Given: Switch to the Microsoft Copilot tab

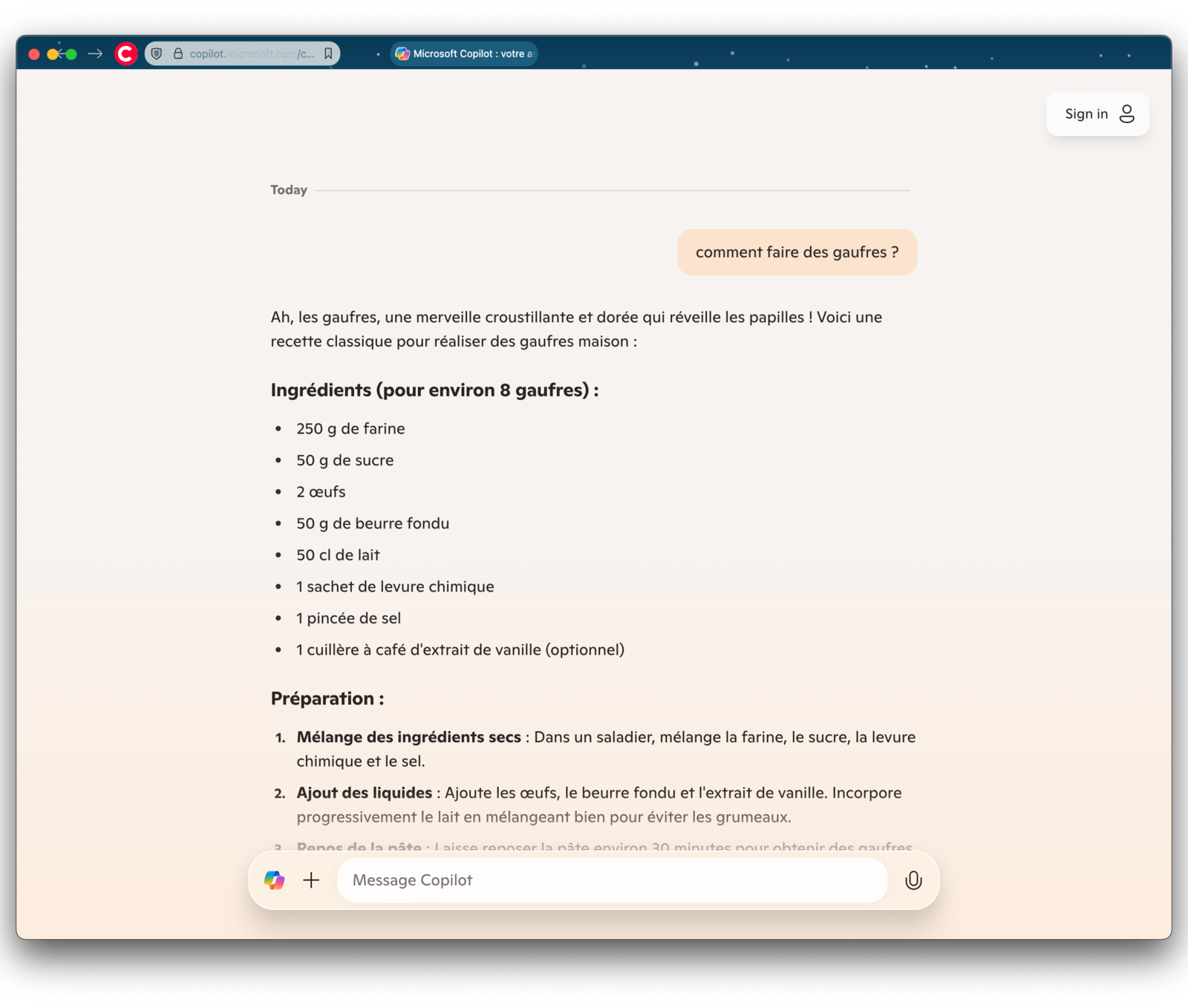Looking at the screenshot, I should click(464, 53).
